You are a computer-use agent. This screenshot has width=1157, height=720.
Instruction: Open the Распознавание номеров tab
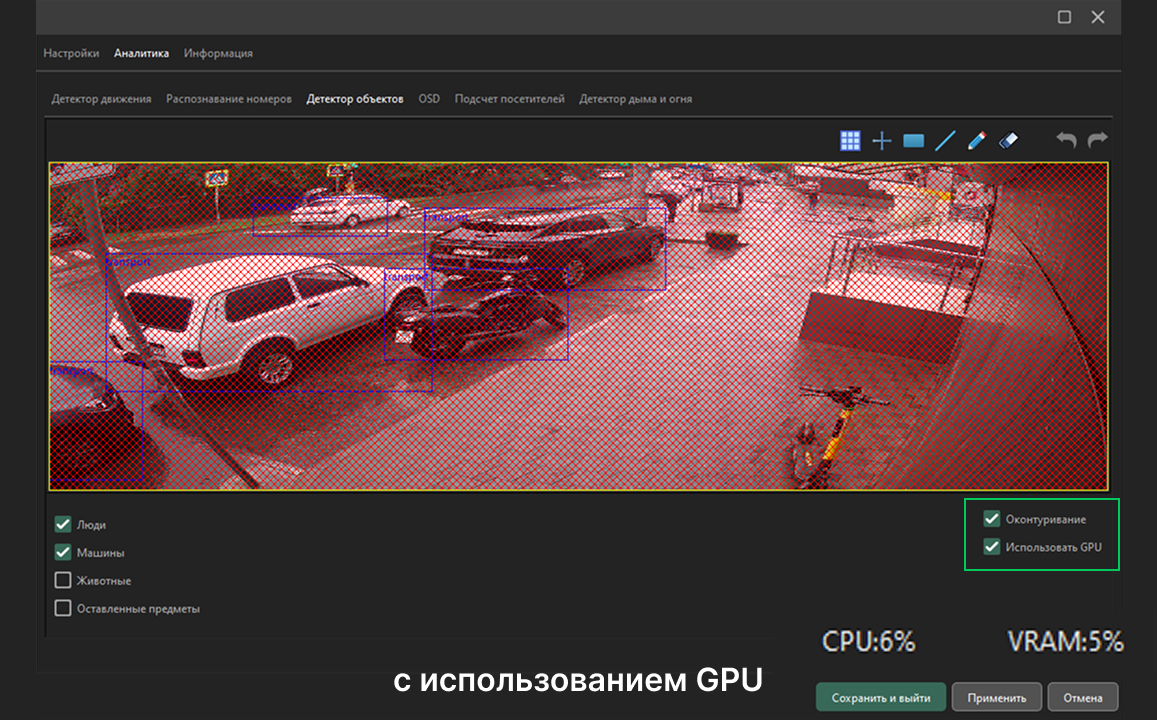(x=229, y=99)
